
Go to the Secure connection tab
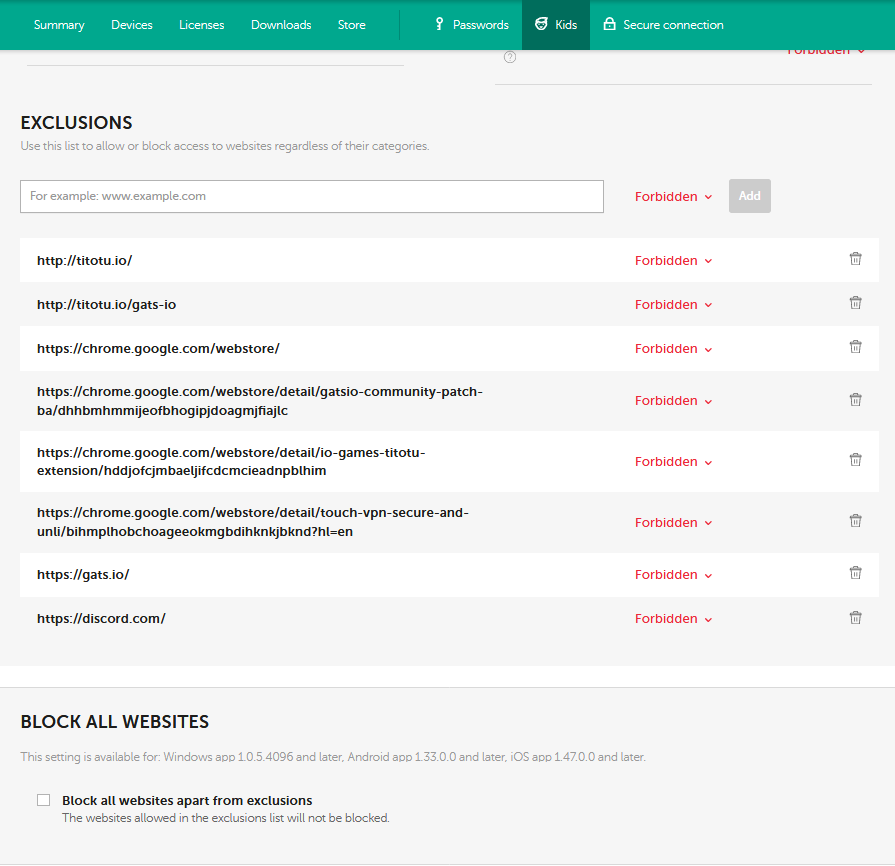coord(663,25)
